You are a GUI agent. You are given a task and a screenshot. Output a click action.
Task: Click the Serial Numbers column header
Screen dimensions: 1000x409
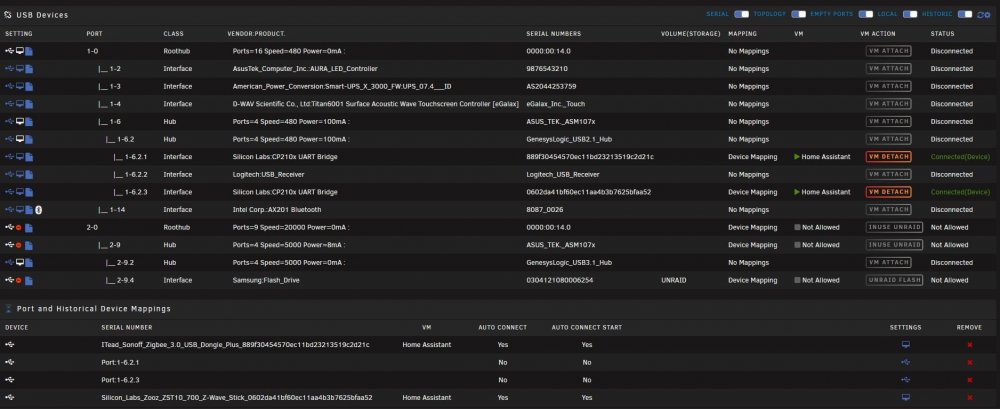click(x=554, y=34)
